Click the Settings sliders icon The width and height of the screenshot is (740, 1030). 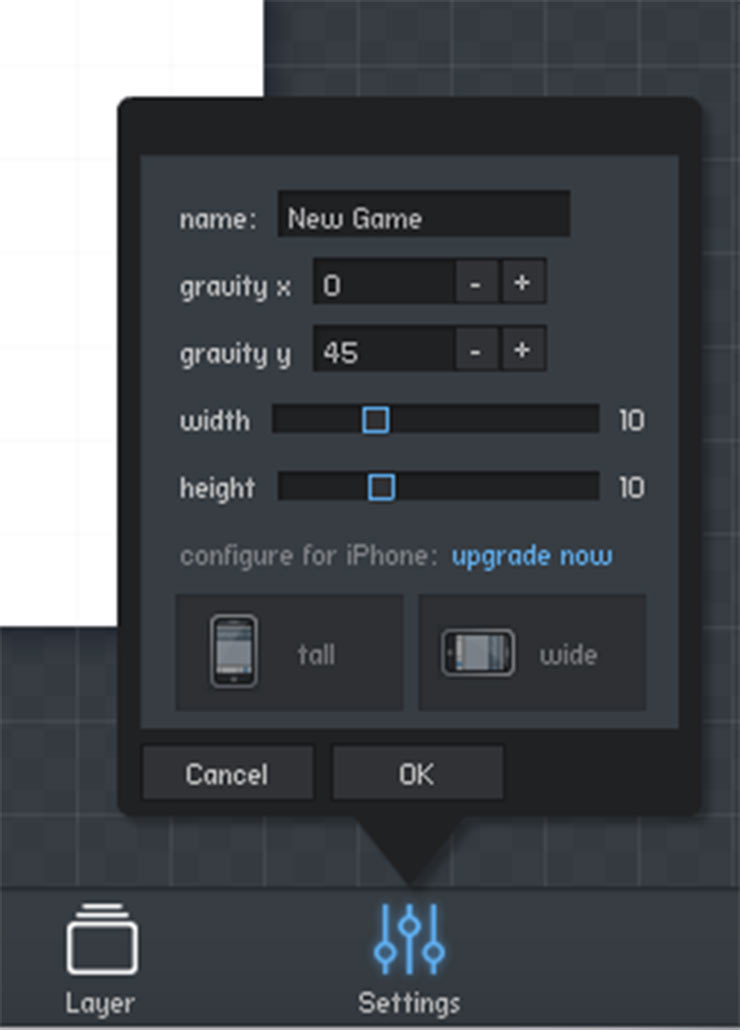409,939
